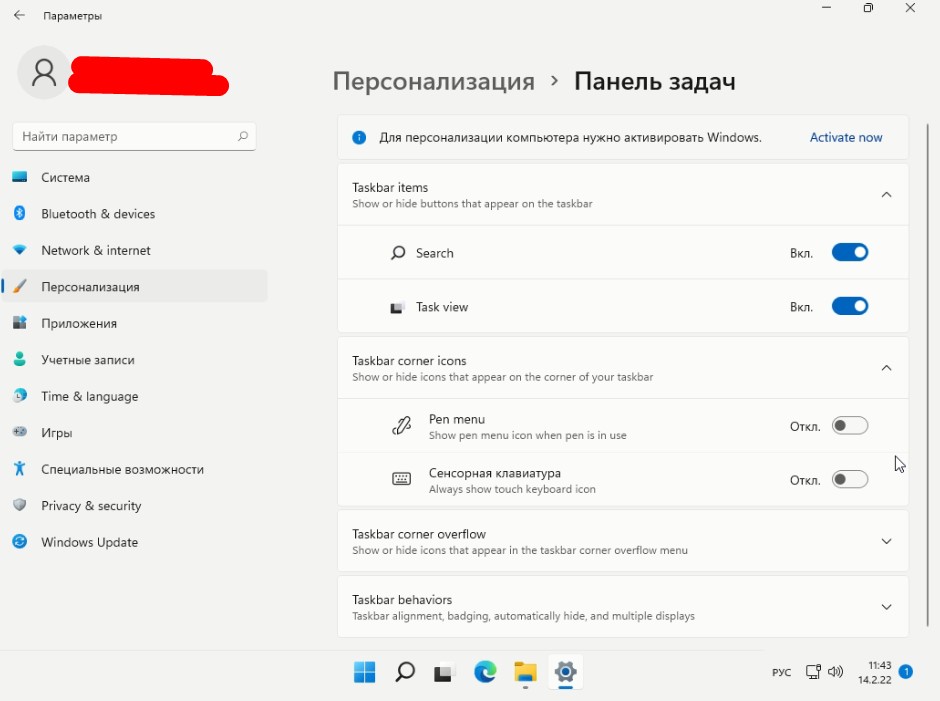
Task: Click the Учетные записи person icon
Action: [20, 359]
